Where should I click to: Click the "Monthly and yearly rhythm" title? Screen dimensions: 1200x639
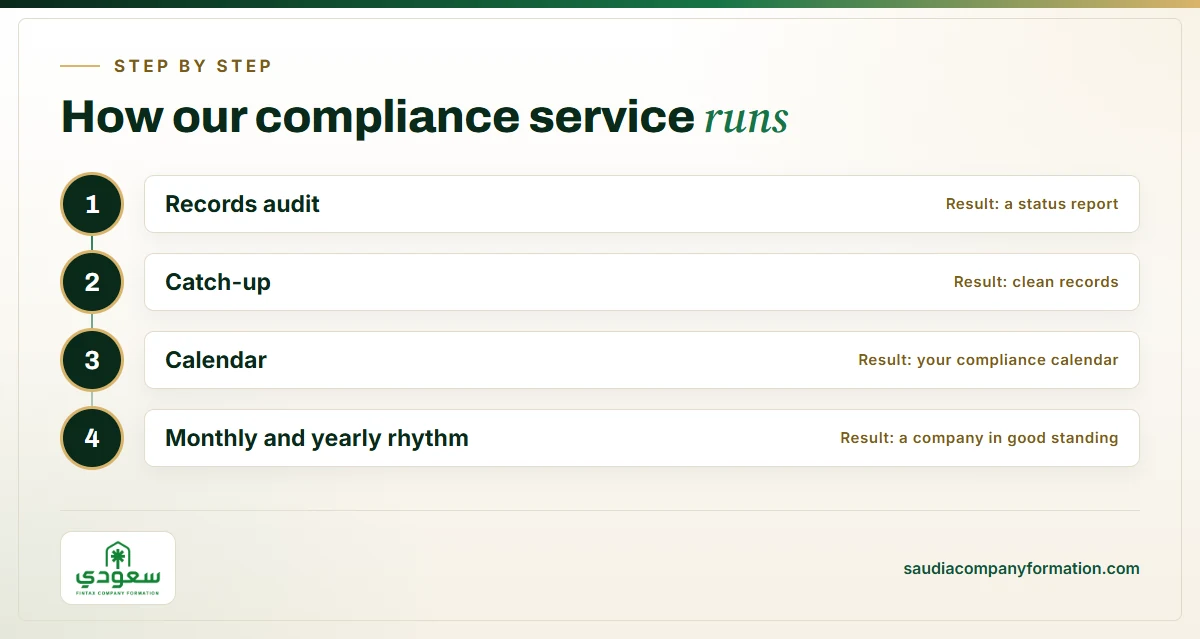(317, 438)
